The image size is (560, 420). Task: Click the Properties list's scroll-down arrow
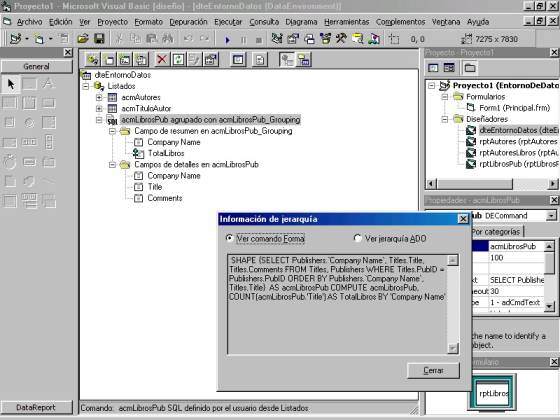[x=549, y=307]
